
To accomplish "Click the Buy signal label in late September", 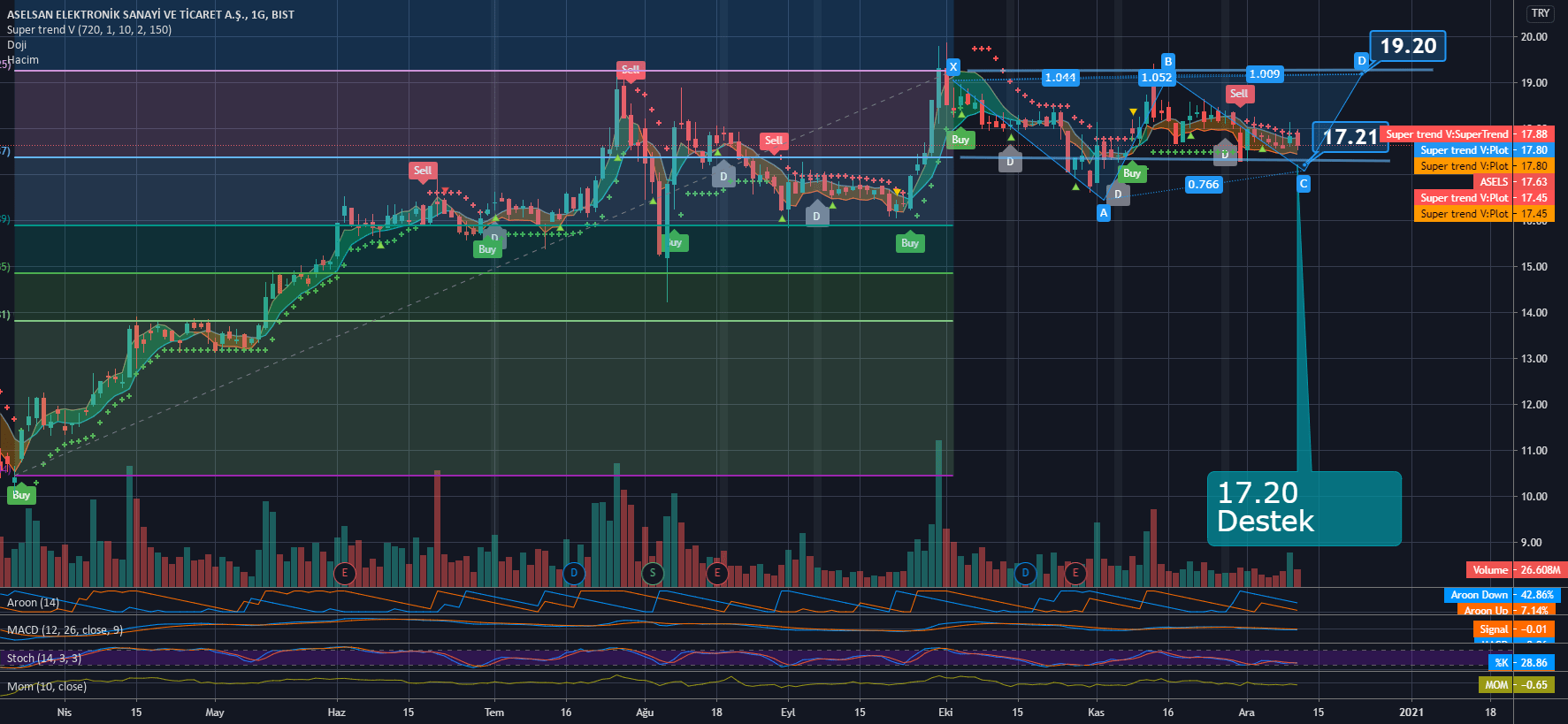I will [x=910, y=243].
